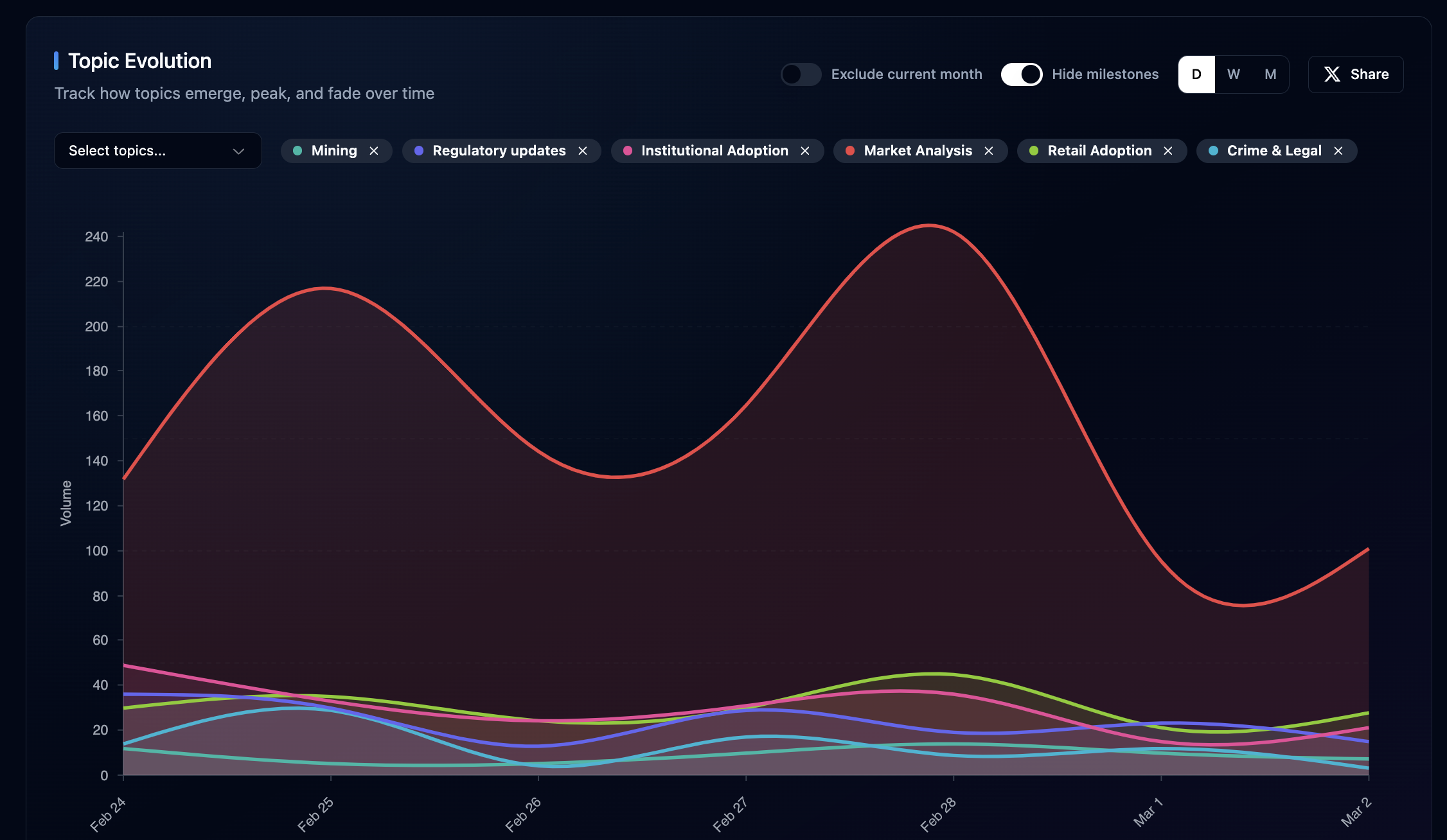
Task: Click the blue accent bar beside Topic Evolution
Action: 57,61
